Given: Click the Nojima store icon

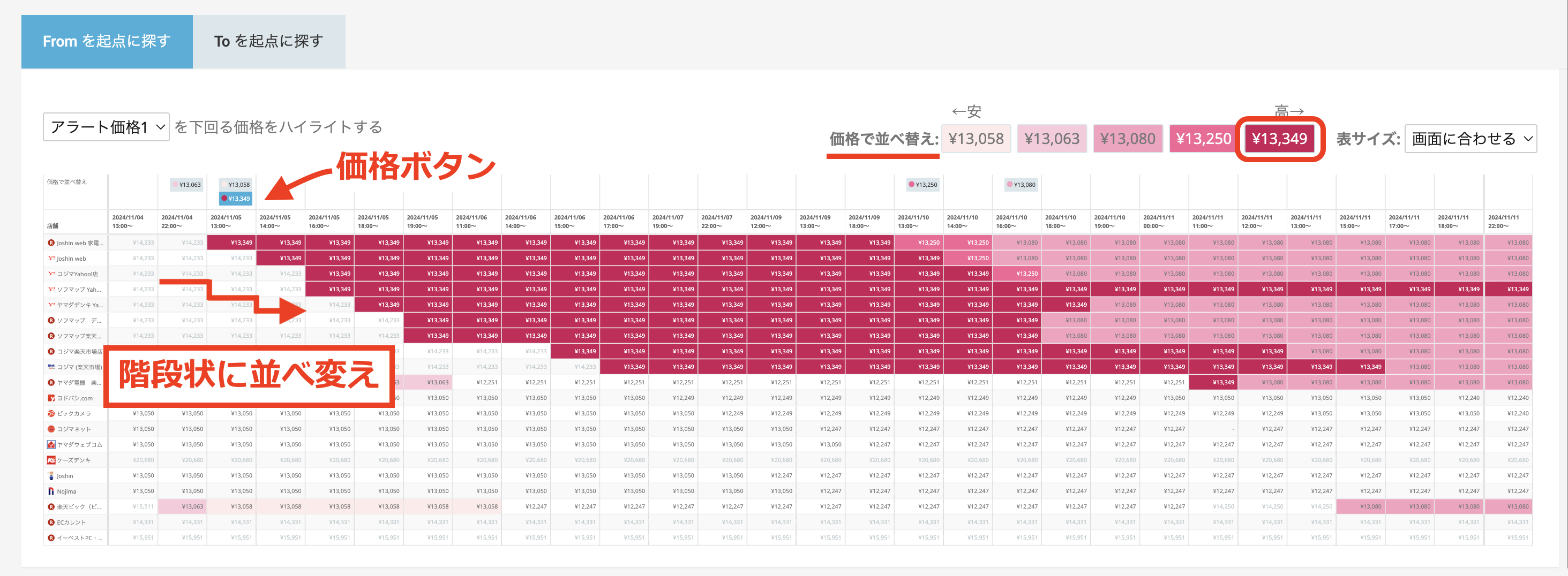Looking at the screenshot, I should 51,491.
